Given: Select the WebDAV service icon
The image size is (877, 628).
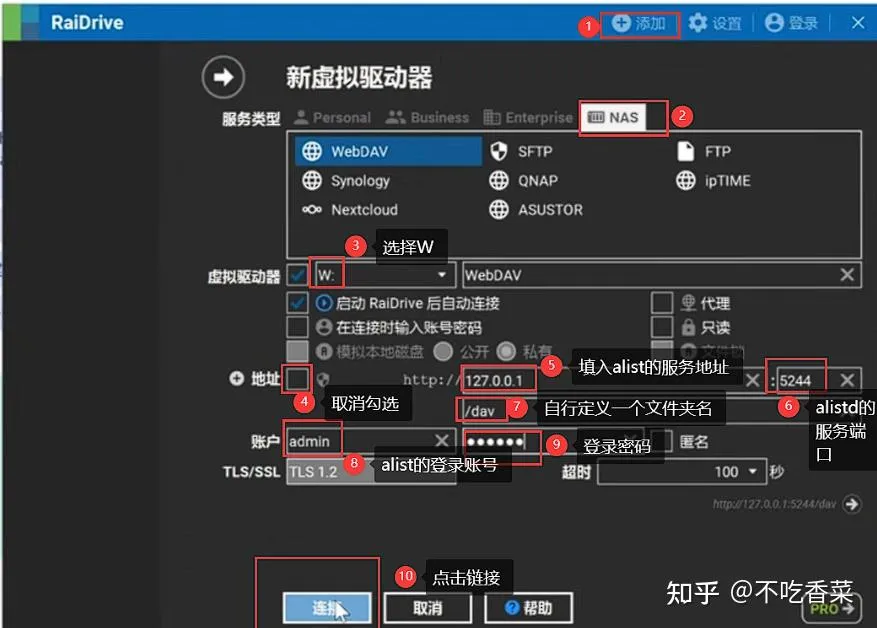Looking at the screenshot, I should click(x=342, y=152).
